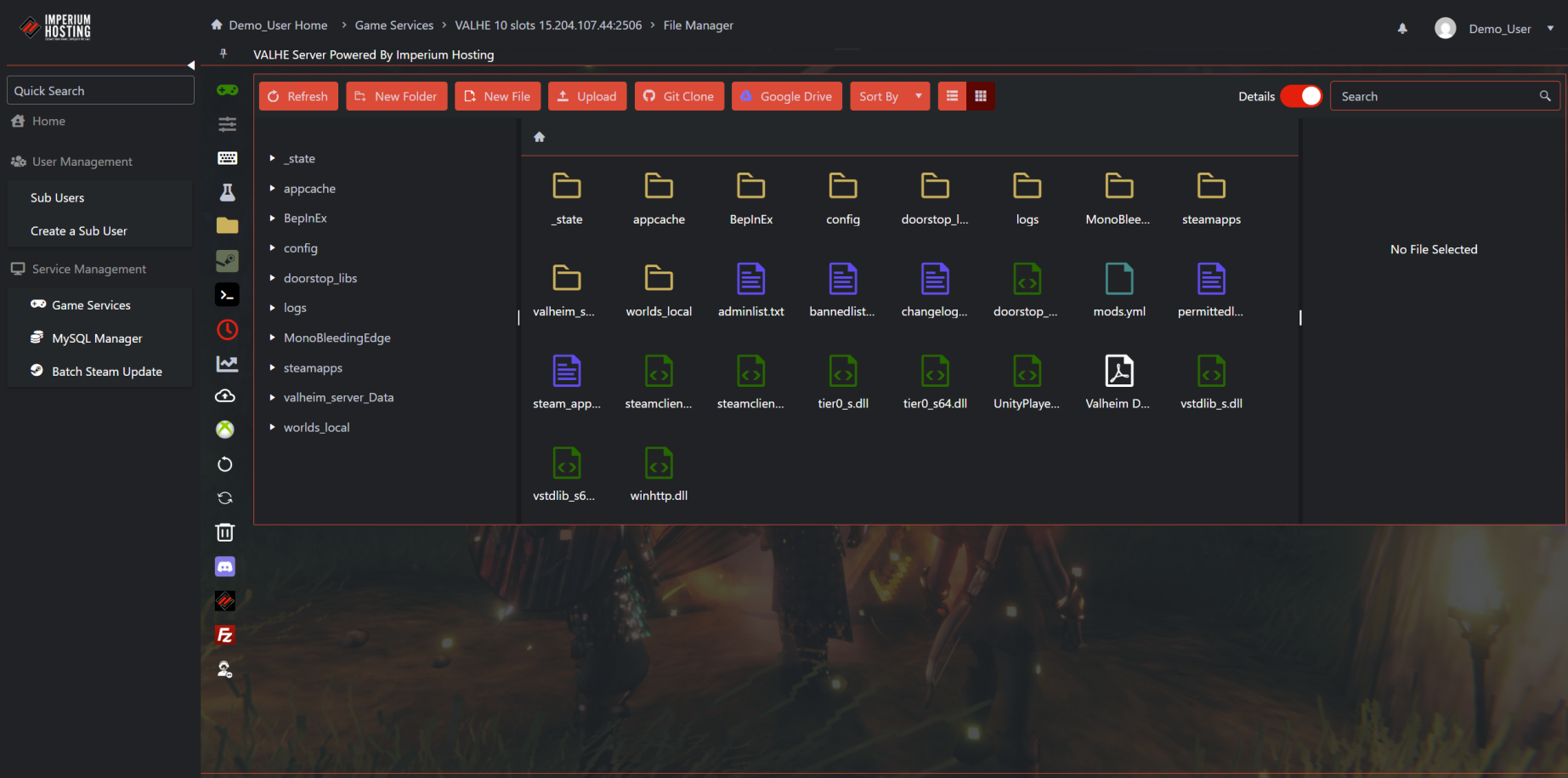Click the Refresh button
This screenshot has height=778, width=1568.
tap(298, 96)
